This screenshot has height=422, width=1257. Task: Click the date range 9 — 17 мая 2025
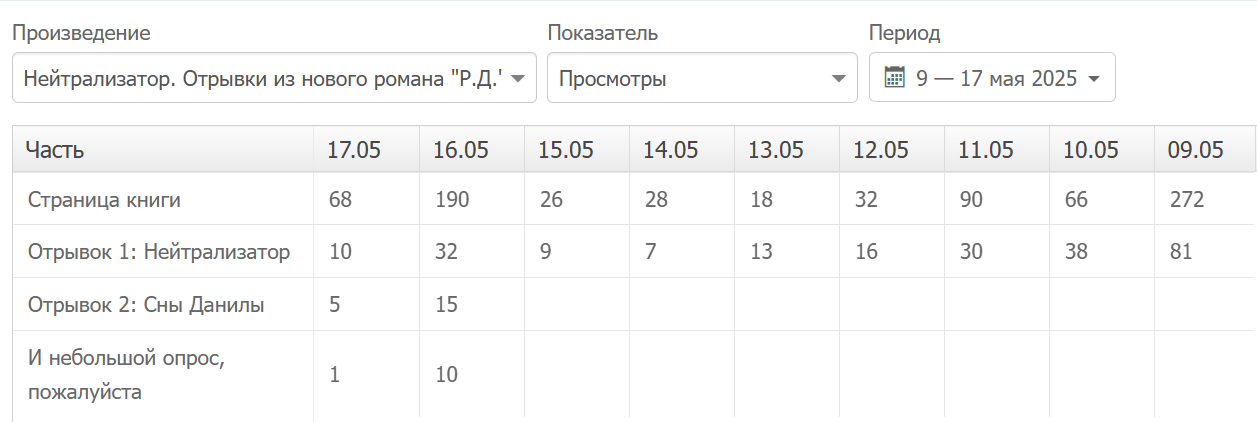996,79
